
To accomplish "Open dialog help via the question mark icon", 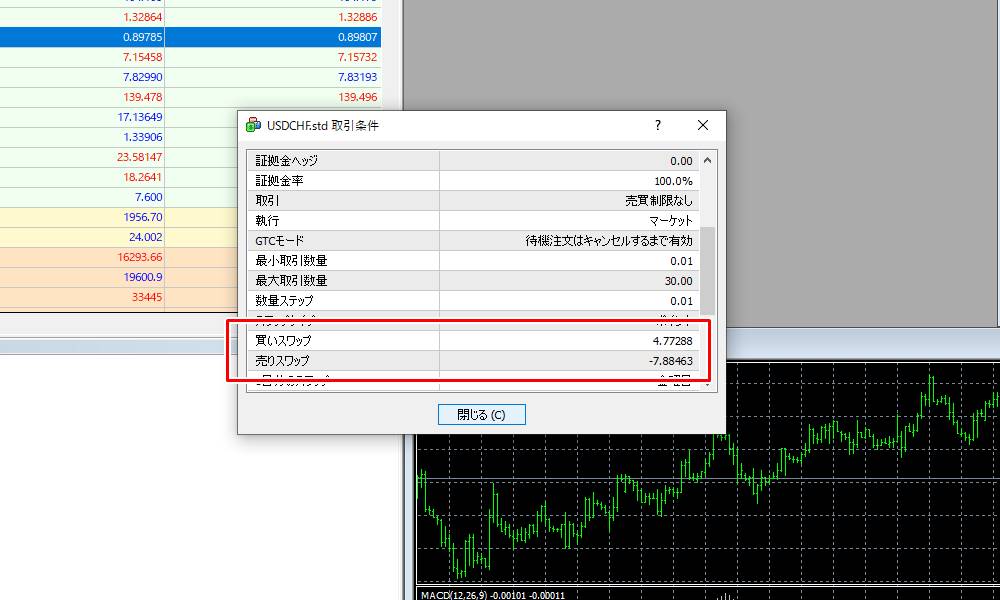I will coord(657,125).
